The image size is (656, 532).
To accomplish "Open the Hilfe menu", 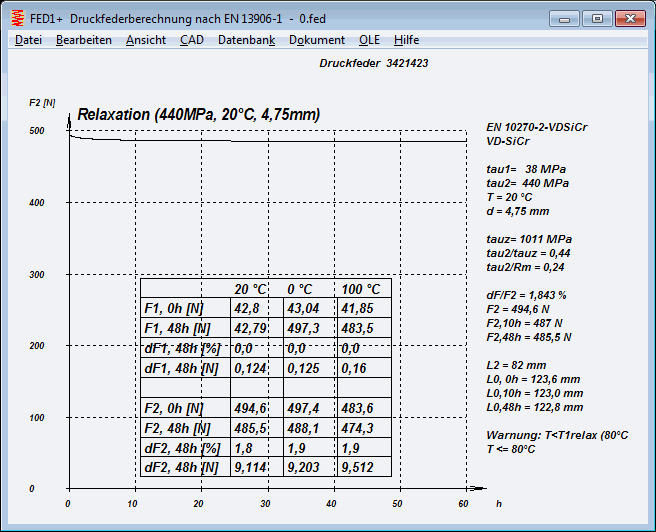I will (x=407, y=40).
